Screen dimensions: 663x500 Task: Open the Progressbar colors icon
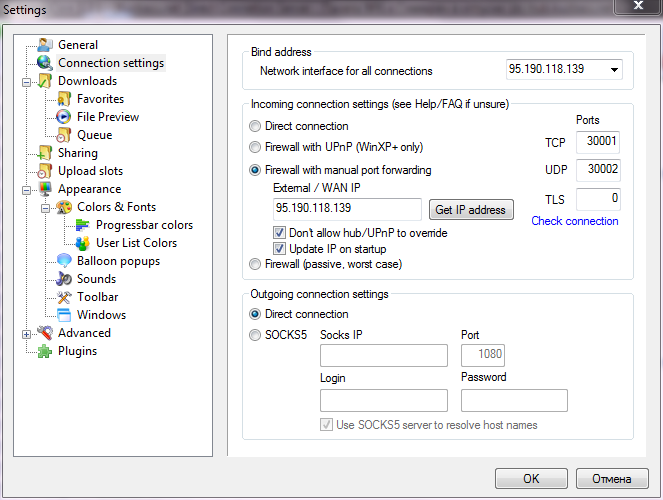(x=82, y=225)
